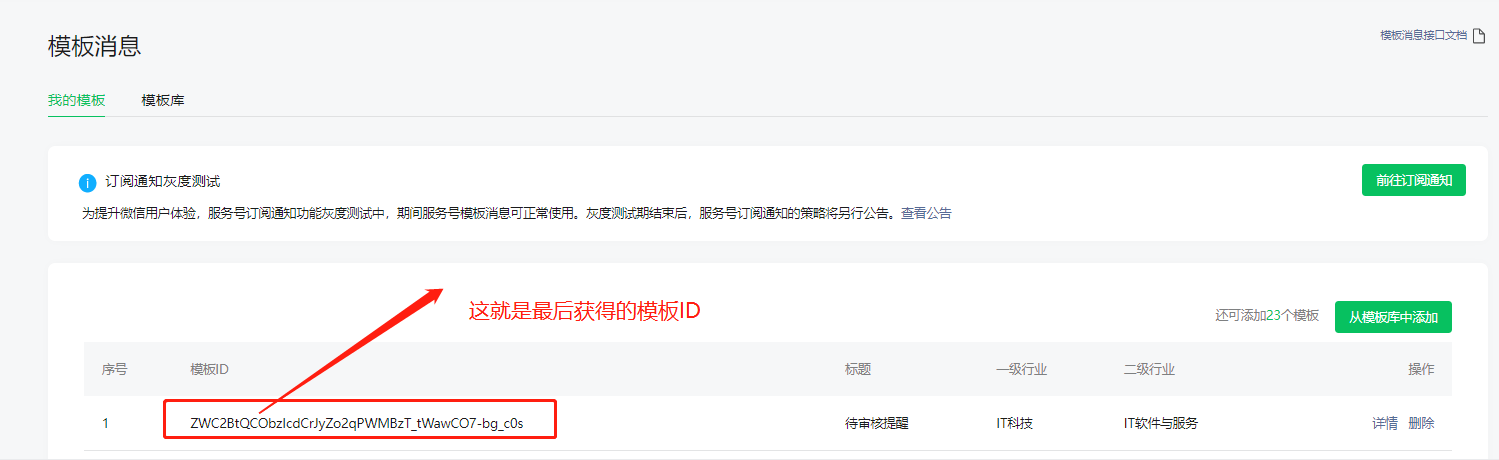
Task: Click the 待审核提醒 title cell
Action: coord(877,423)
